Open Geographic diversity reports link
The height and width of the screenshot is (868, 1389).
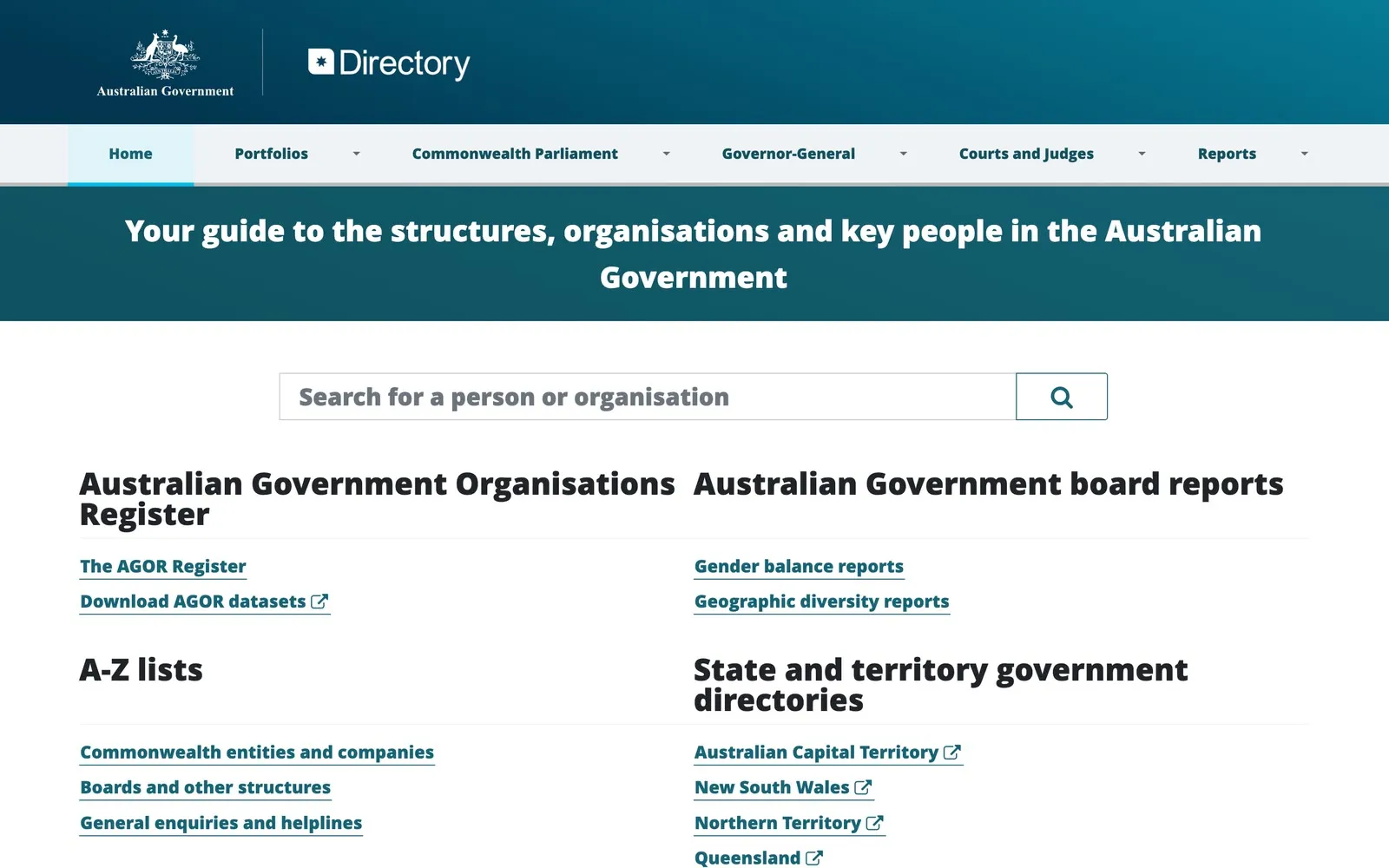click(821, 602)
